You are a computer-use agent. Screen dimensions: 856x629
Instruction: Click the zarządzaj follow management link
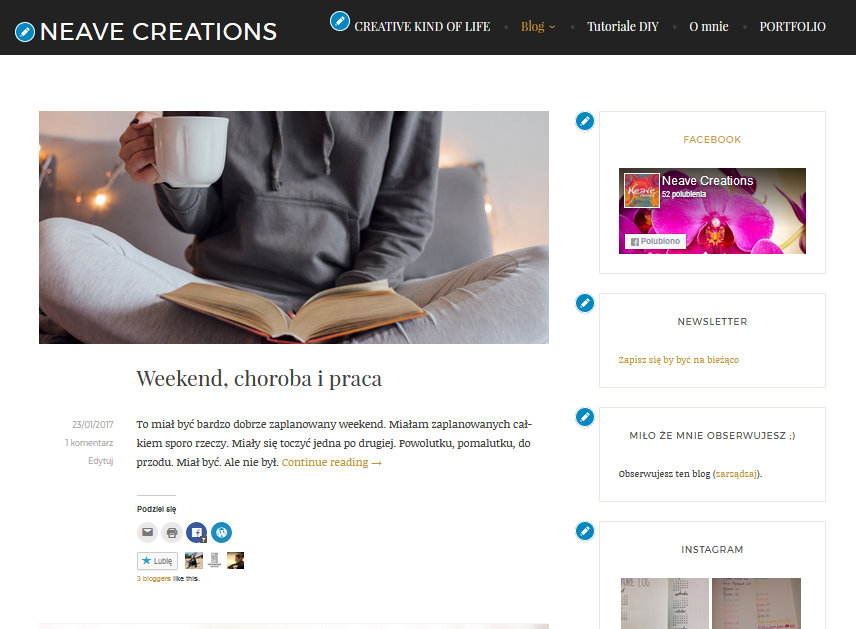(x=736, y=474)
